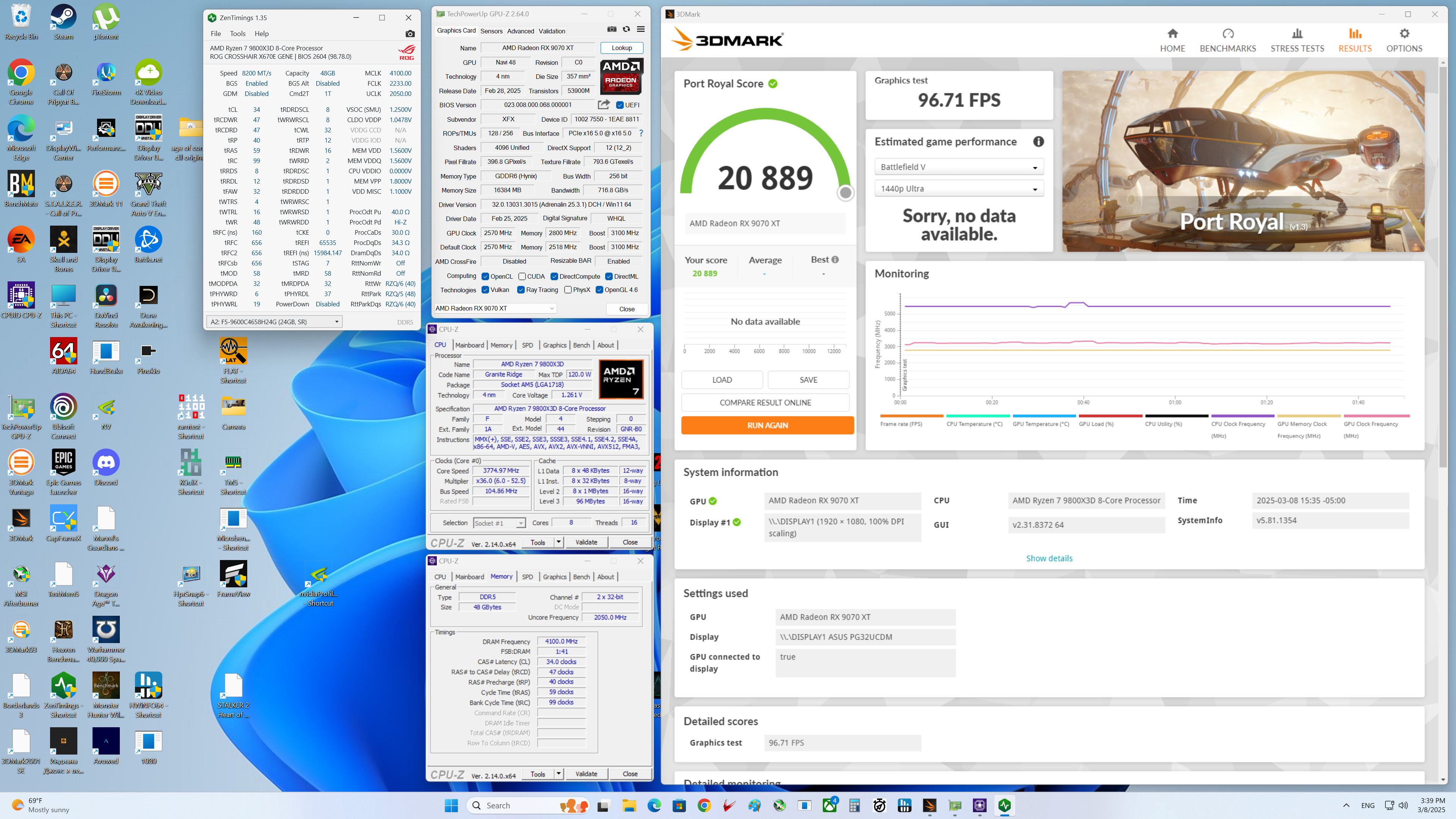Open CPU-Z Socket #1 selection dropdown
This screenshot has width=1456, height=819.
[499, 523]
